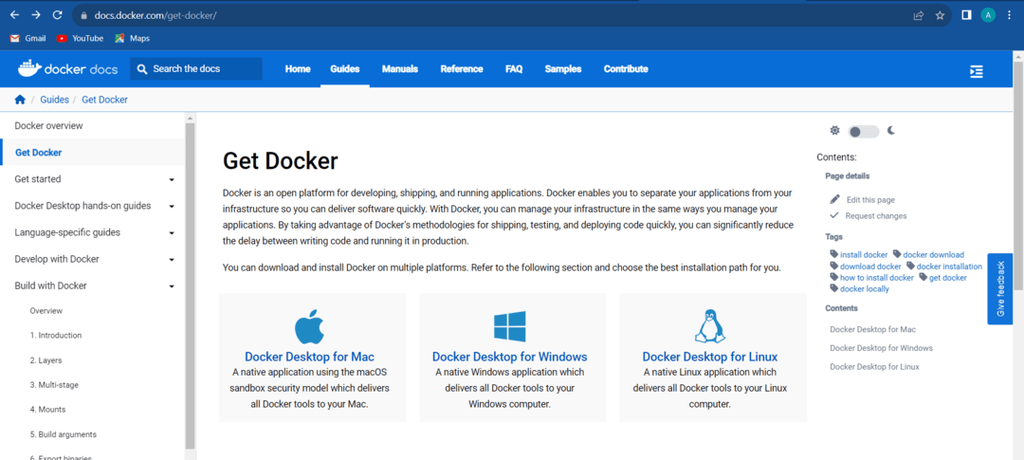This screenshot has height=460, width=1024.
Task: Click the 'how to install docker' tag
Action: click(x=876, y=278)
